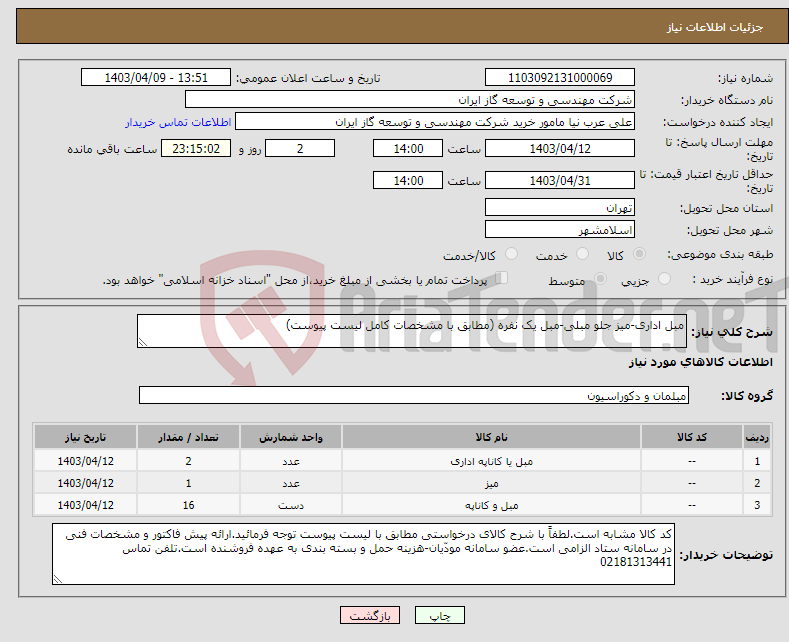
Task: Click the delivery province field تهران
Action: pyautogui.click(x=560, y=207)
